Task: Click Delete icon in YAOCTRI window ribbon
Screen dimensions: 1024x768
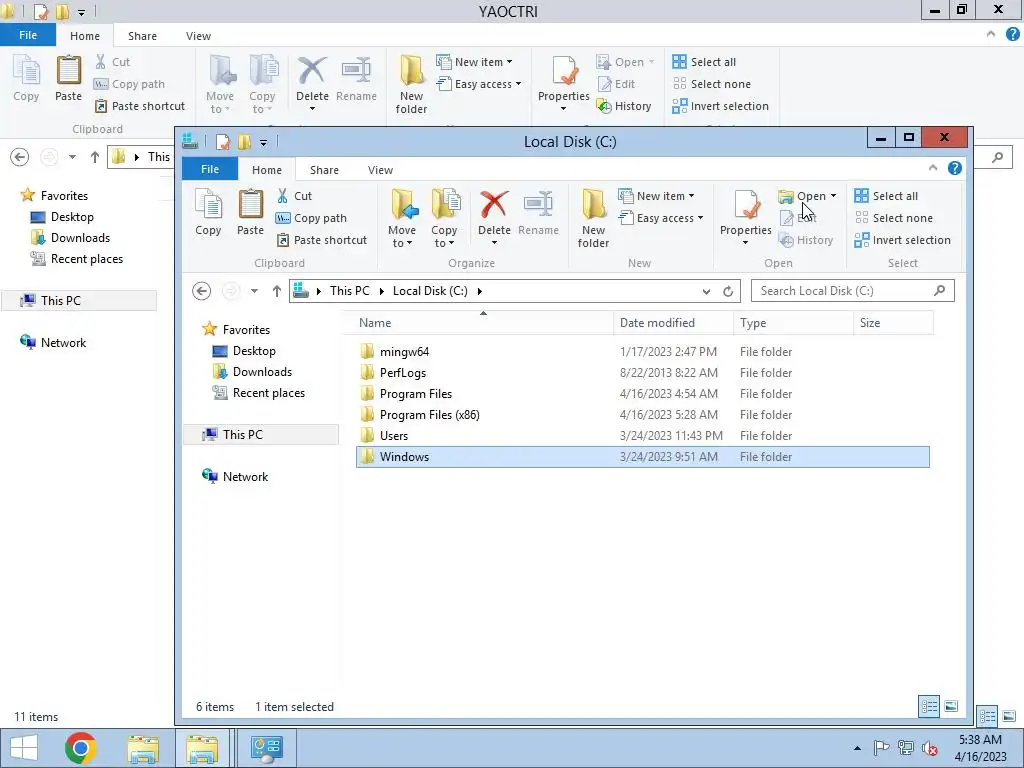Action: click(x=312, y=71)
